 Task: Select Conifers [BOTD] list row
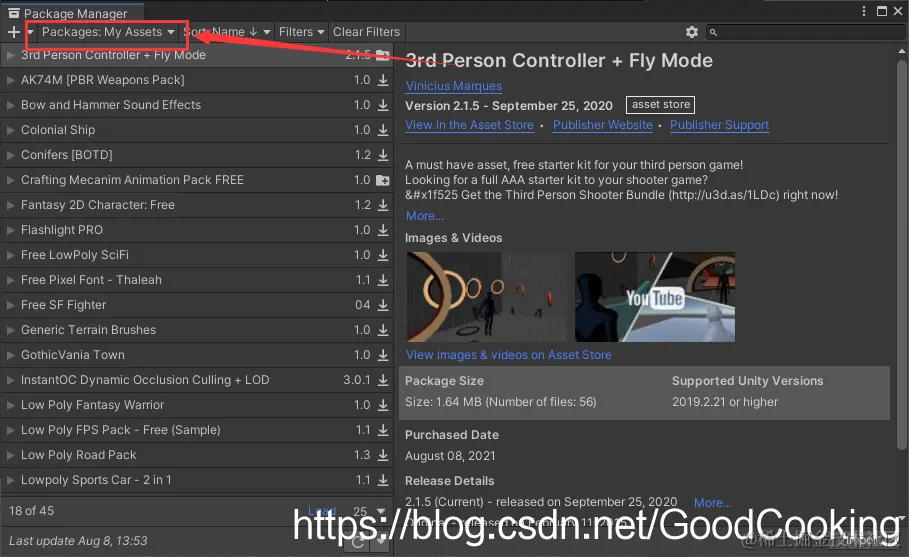(197, 155)
